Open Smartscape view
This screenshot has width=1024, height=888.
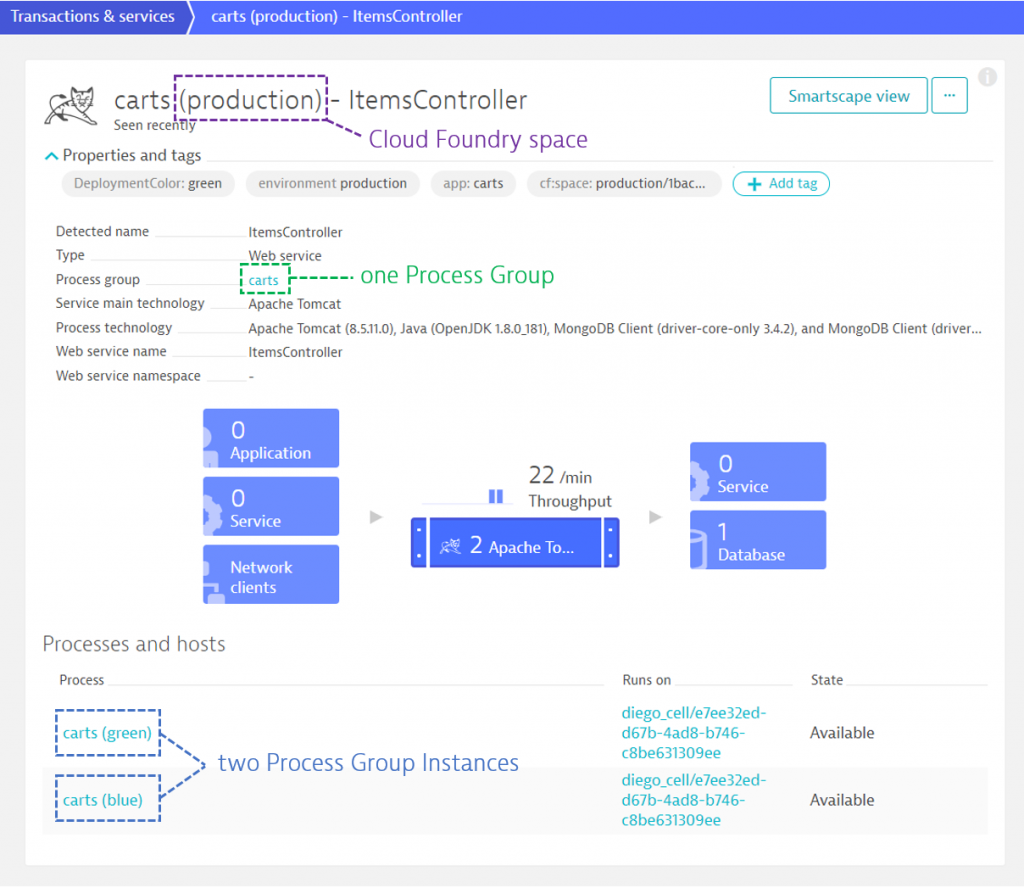click(848, 96)
